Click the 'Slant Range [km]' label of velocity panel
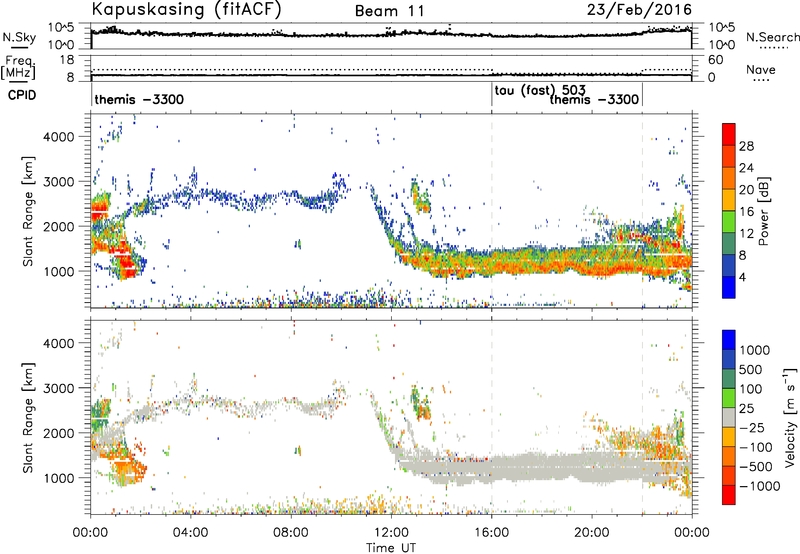This screenshot has height=554, width=800. pos(28,417)
